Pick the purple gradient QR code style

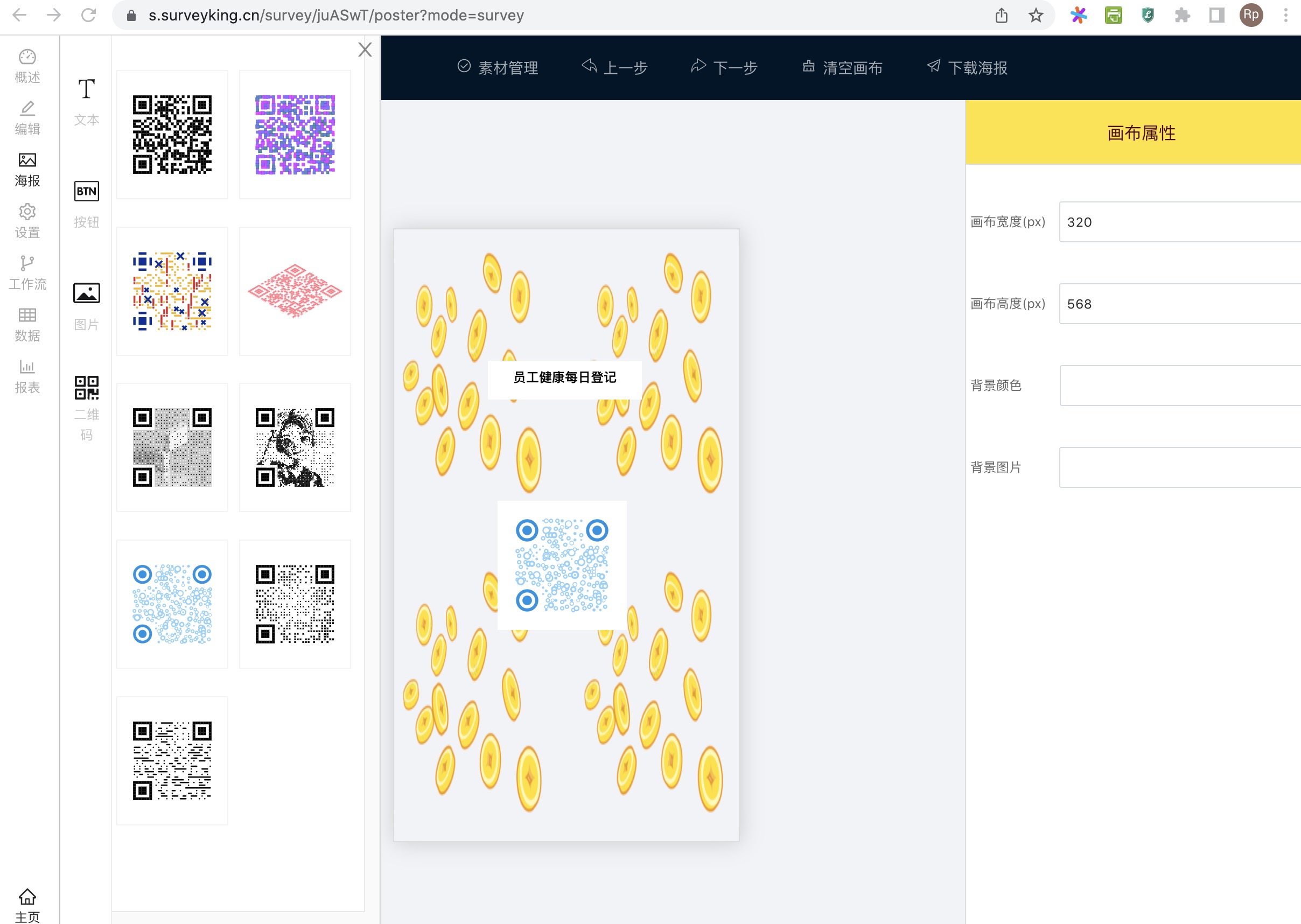point(295,134)
